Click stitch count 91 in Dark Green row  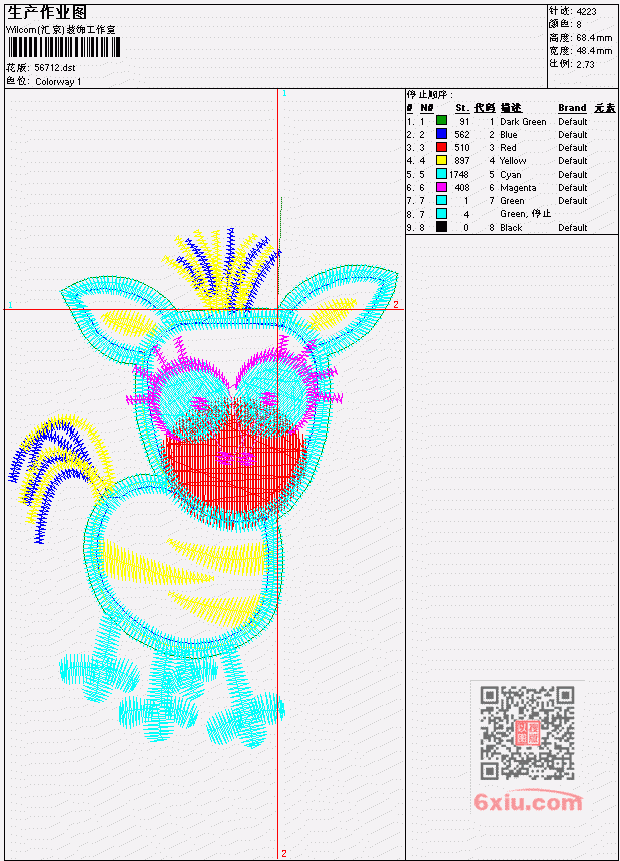465,121
